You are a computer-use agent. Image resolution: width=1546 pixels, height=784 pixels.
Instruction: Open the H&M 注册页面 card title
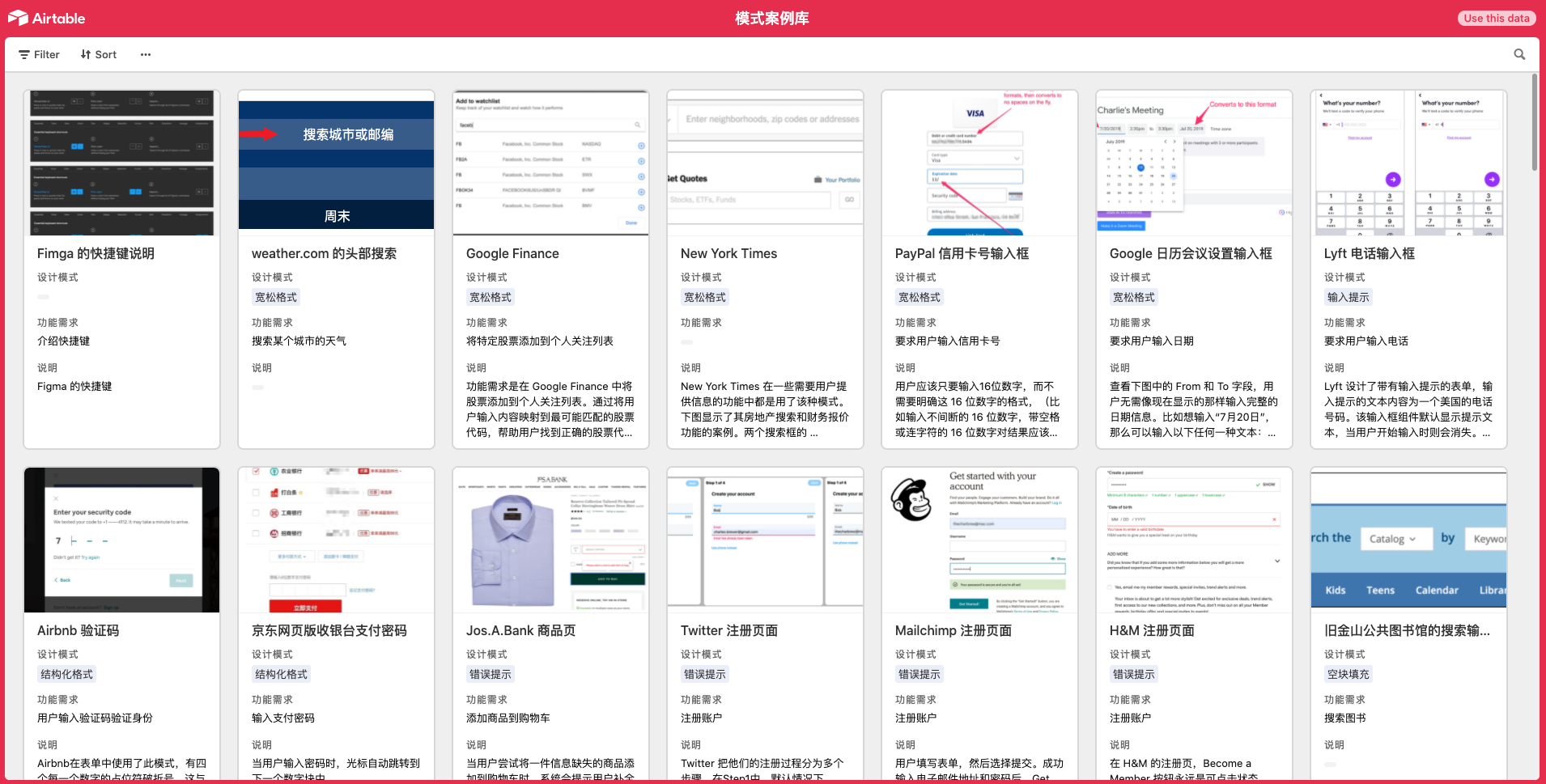tap(1152, 630)
